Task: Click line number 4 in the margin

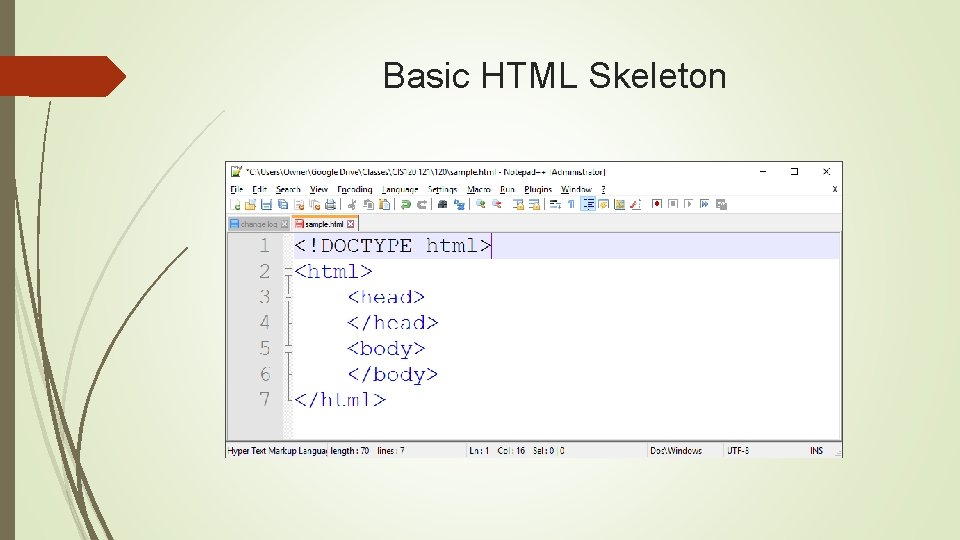Action: 264,322
